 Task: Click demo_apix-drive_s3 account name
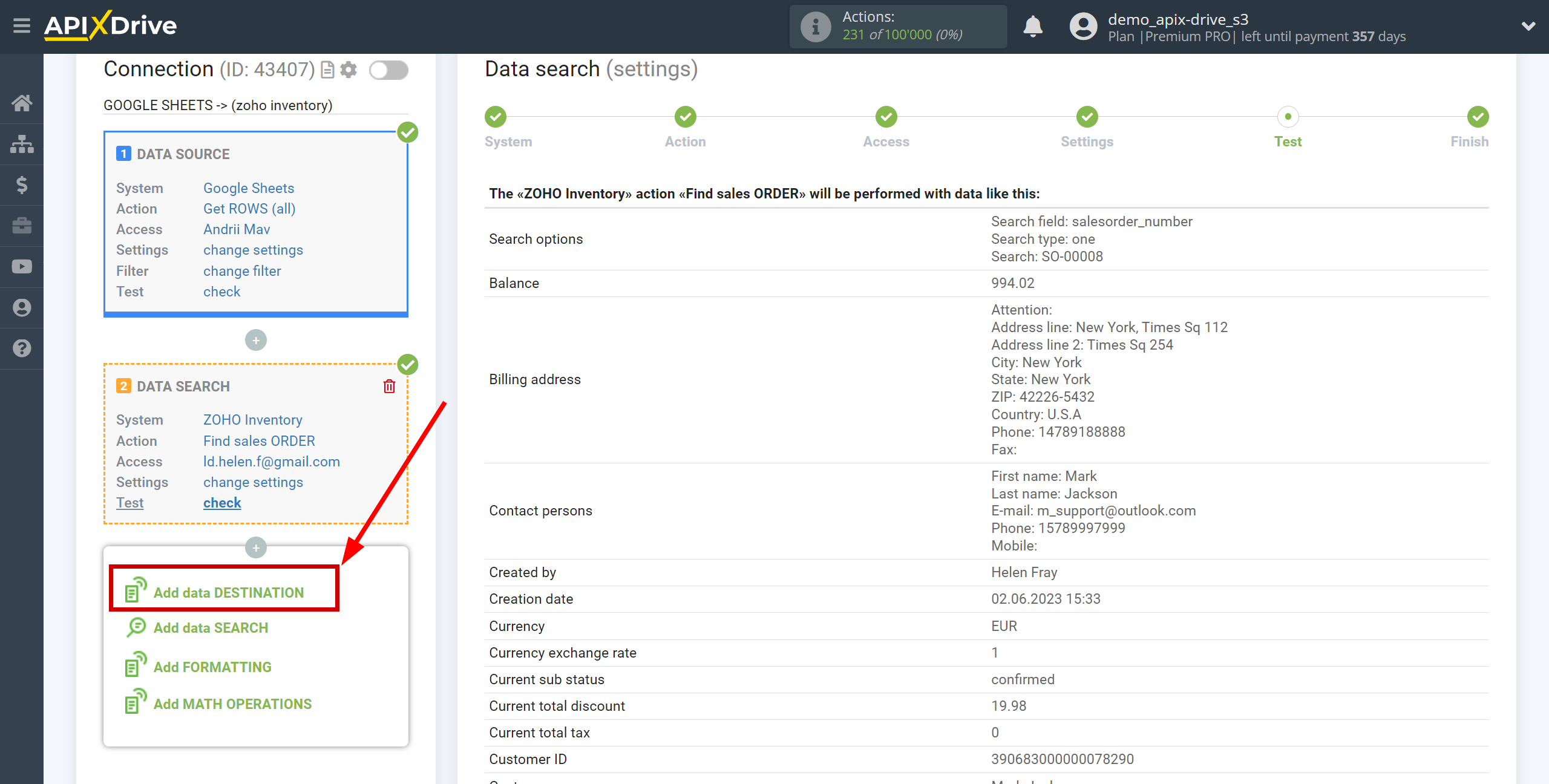pos(1177,19)
